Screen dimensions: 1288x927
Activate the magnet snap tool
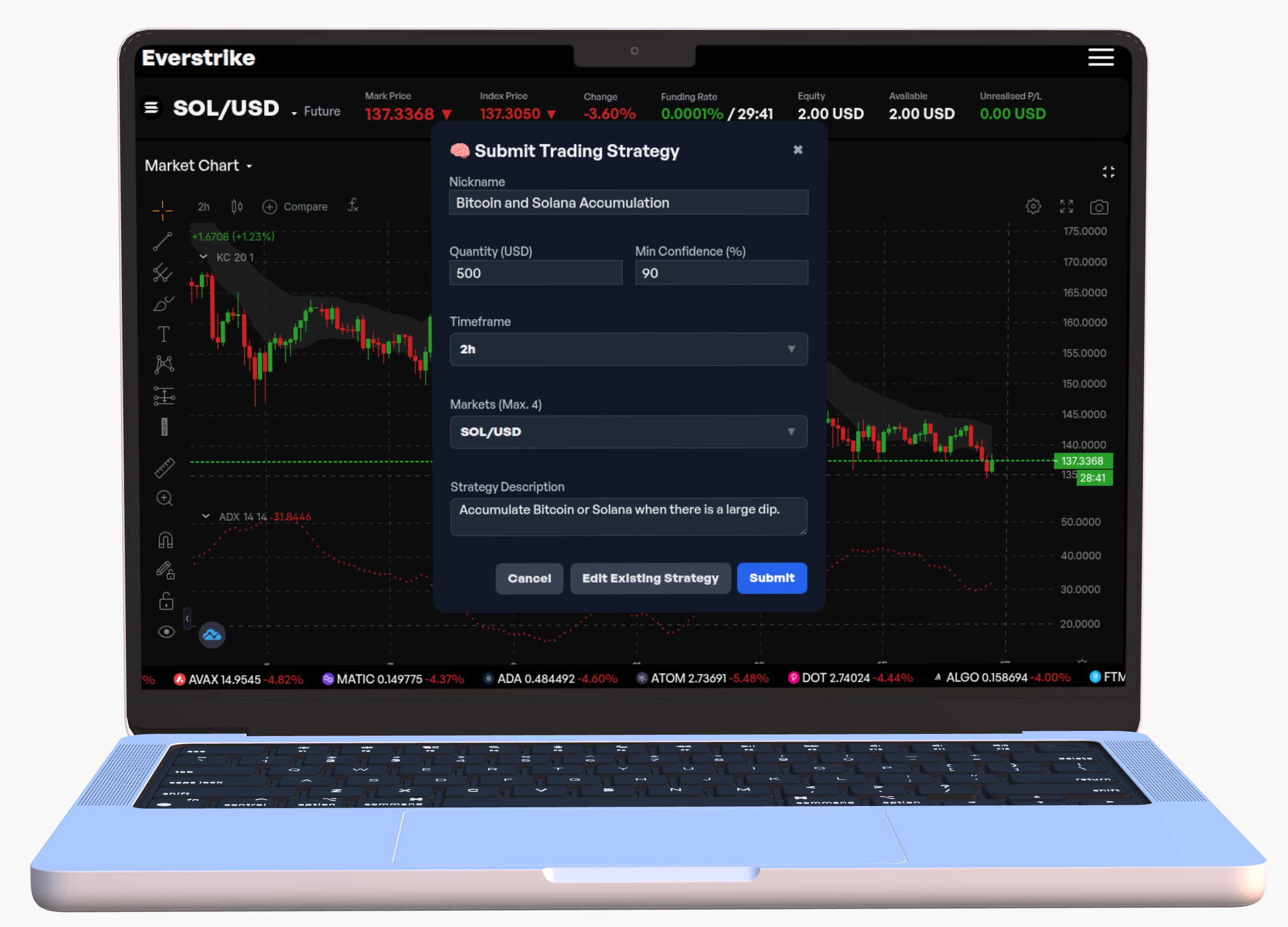click(x=165, y=539)
